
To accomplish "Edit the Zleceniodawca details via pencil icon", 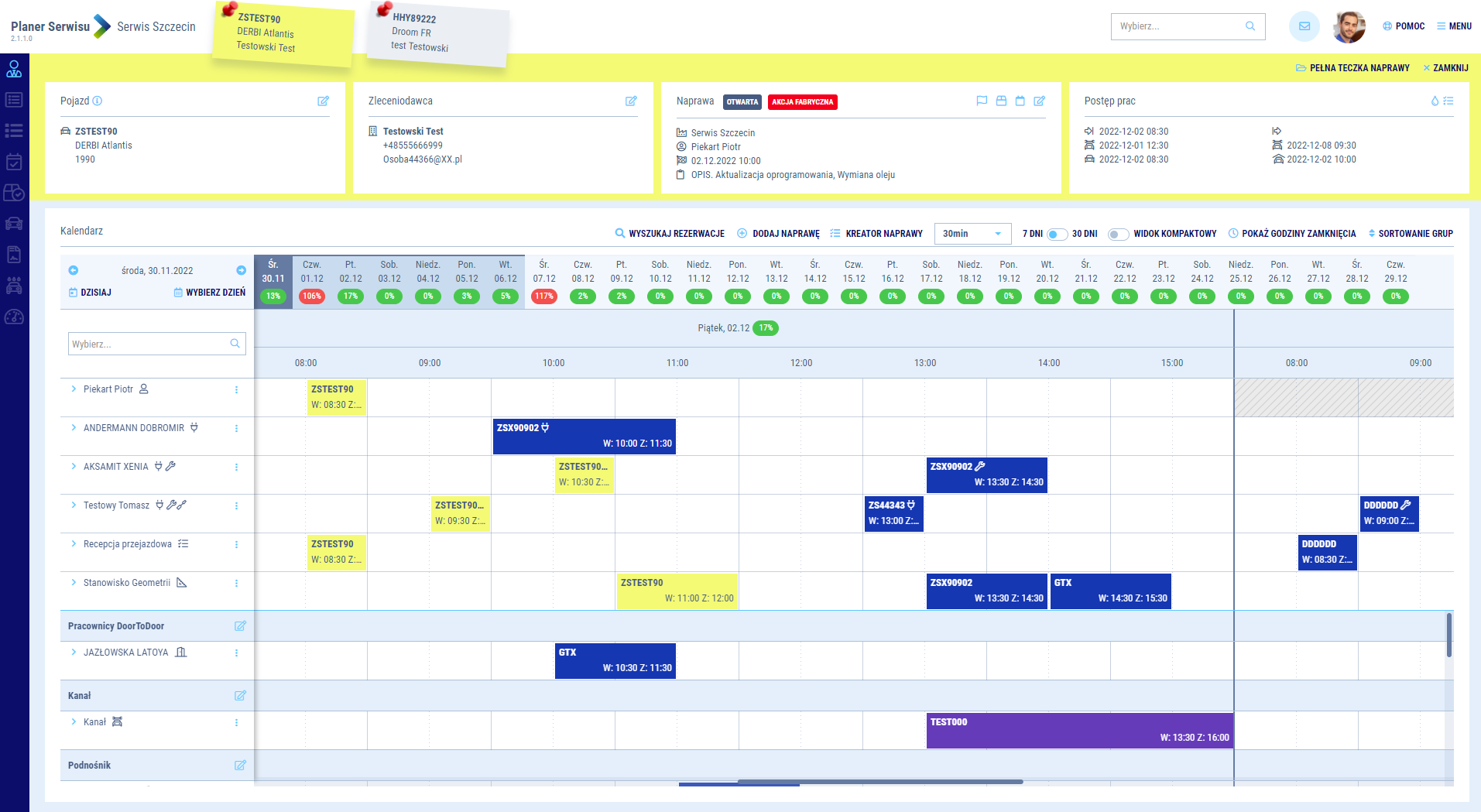I will coord(631,101).
